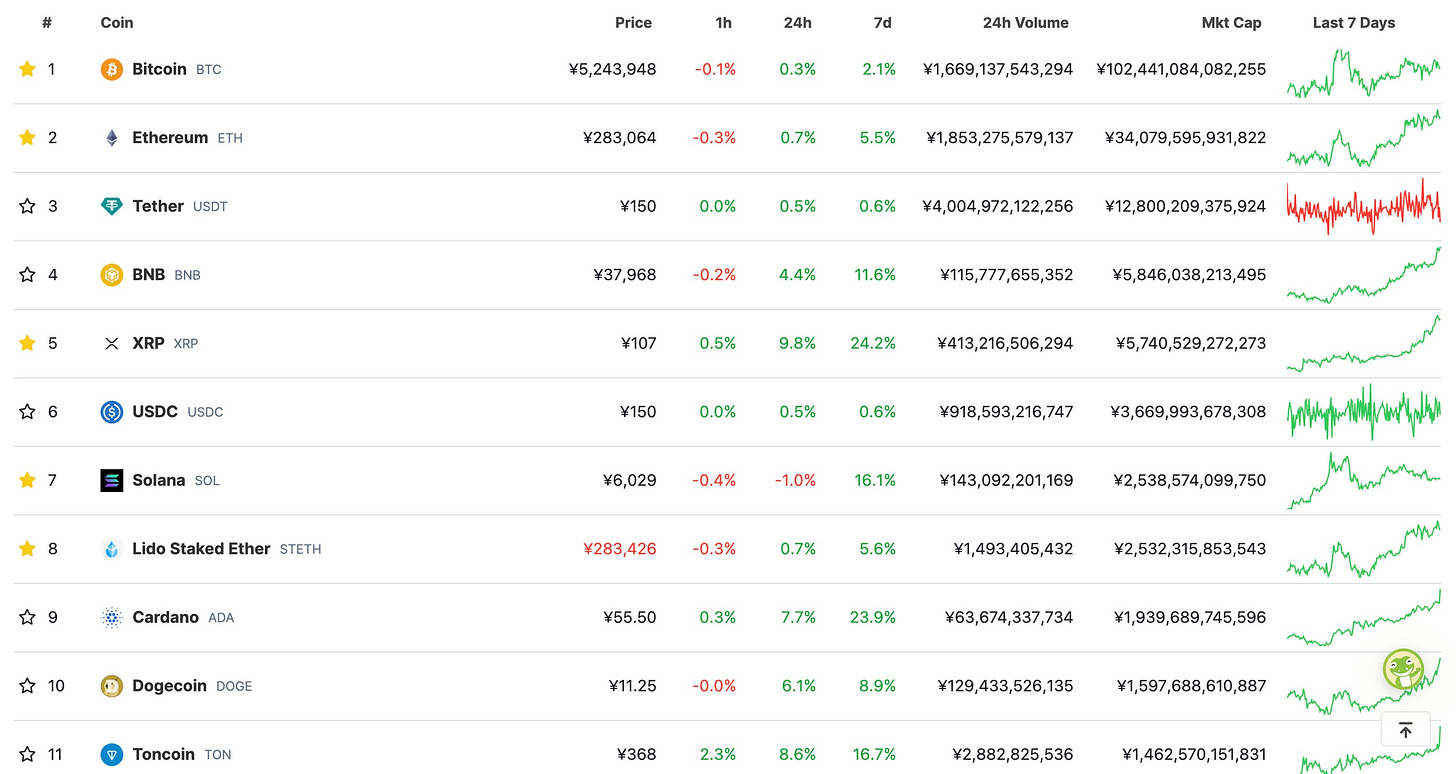Sort by the 1h change header
The width and height of the screenshot is (1456, 774).
click(724, 22)
